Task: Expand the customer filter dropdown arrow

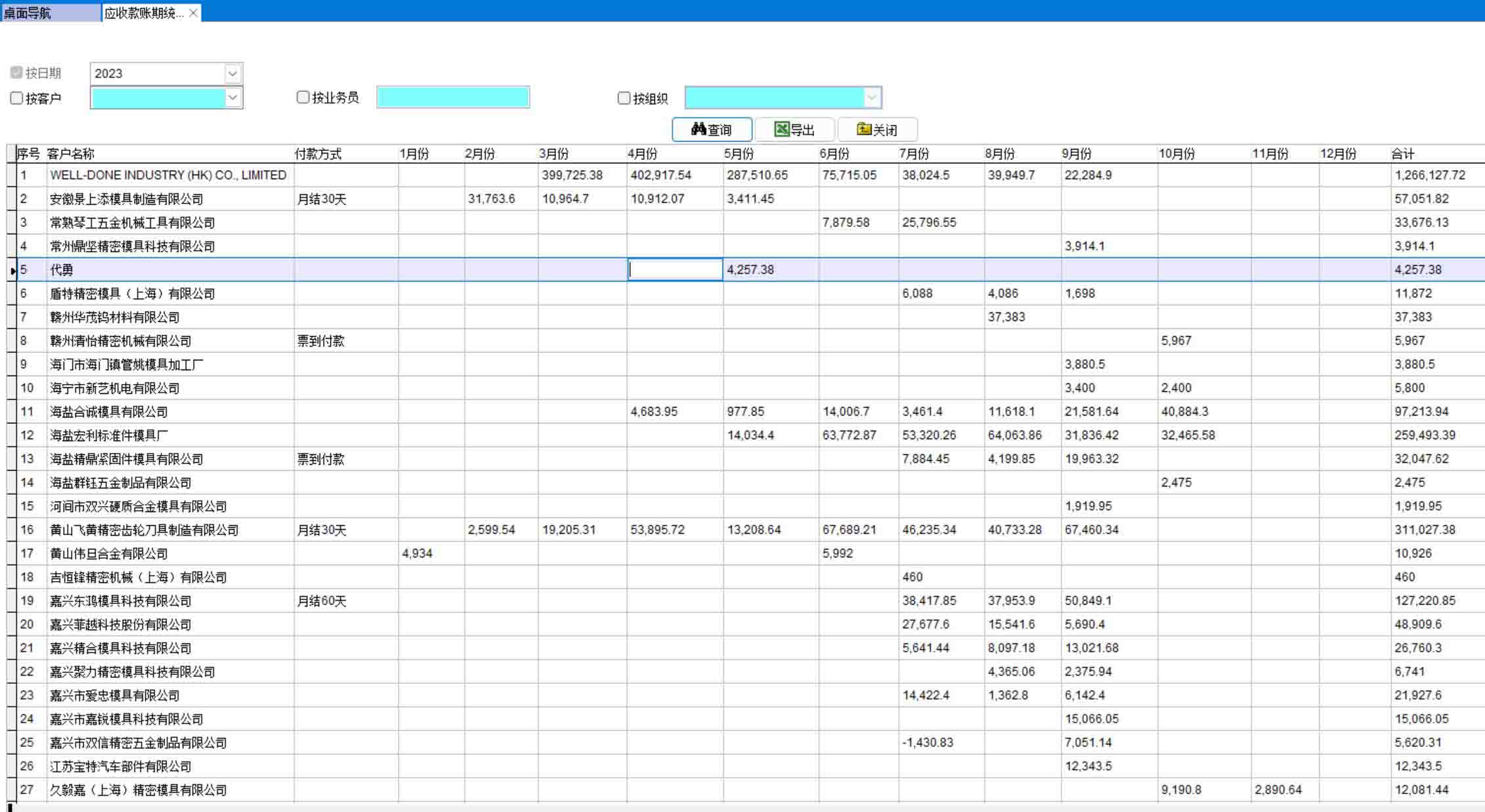Action: click(232, 98)
